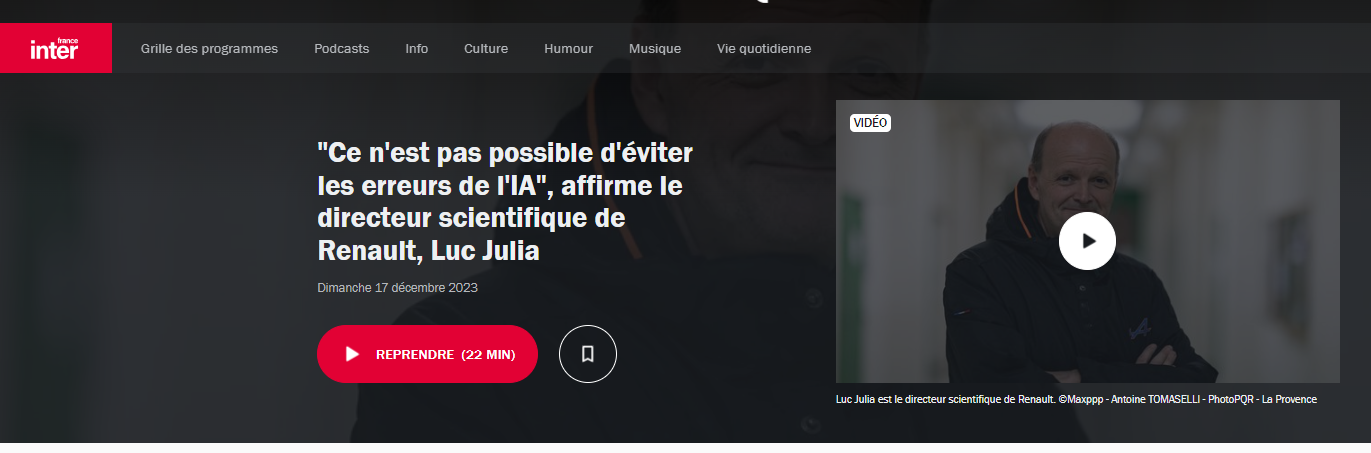The image size is (1371, 453).
Task: Click the VIDÉO badge on the thumbnail
Action: [870, 123]
